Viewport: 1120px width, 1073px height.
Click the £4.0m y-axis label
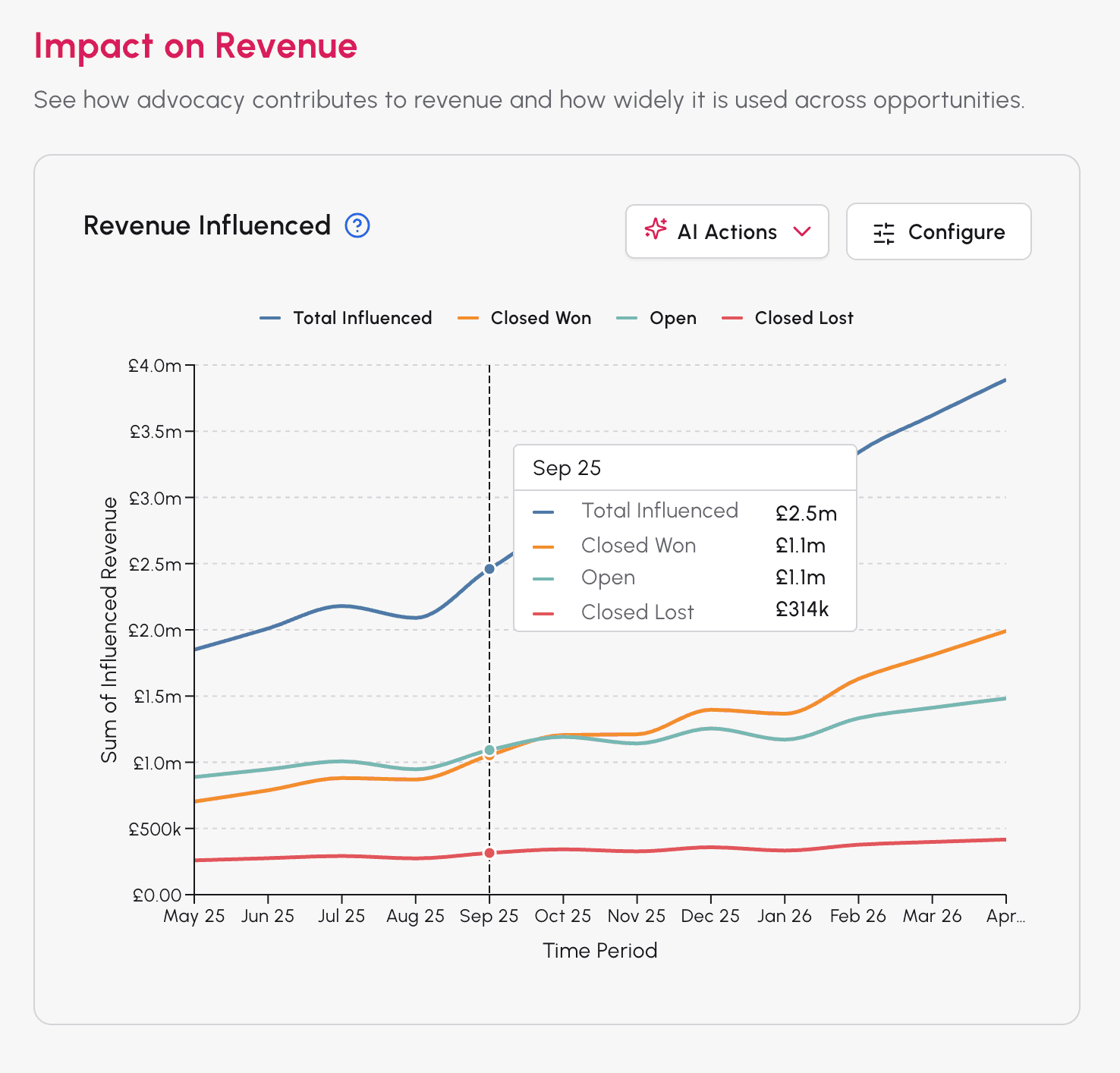coord(156,366)
